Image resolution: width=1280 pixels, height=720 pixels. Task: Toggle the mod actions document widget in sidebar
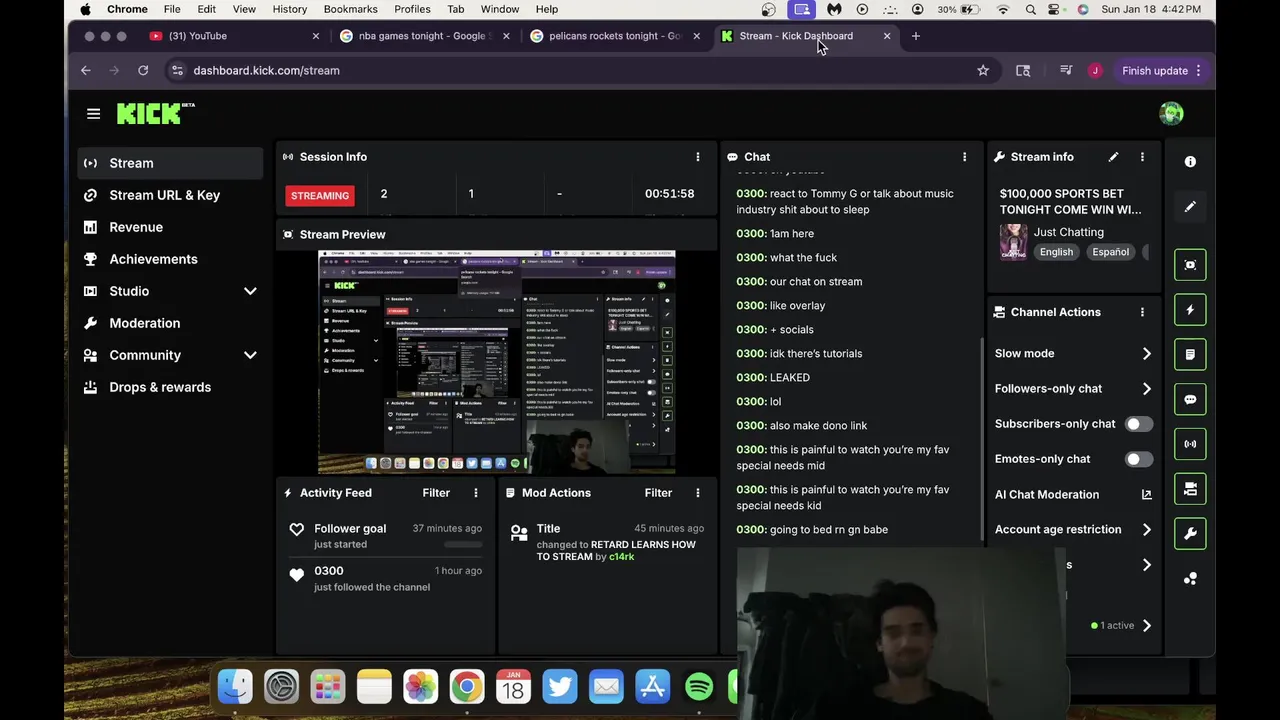(x=1190, y=354)
